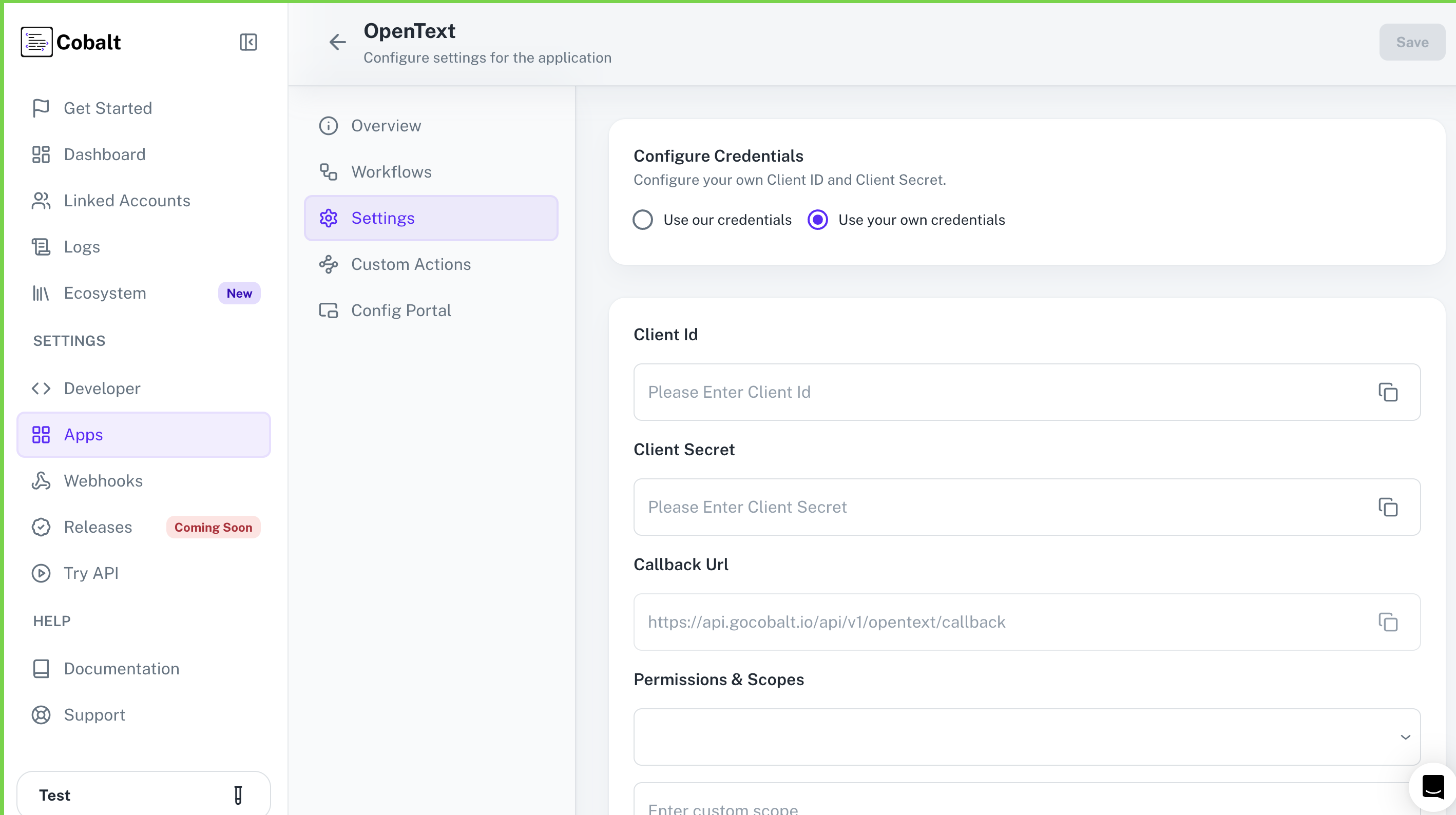Select the Use your own credentials option

817,219
